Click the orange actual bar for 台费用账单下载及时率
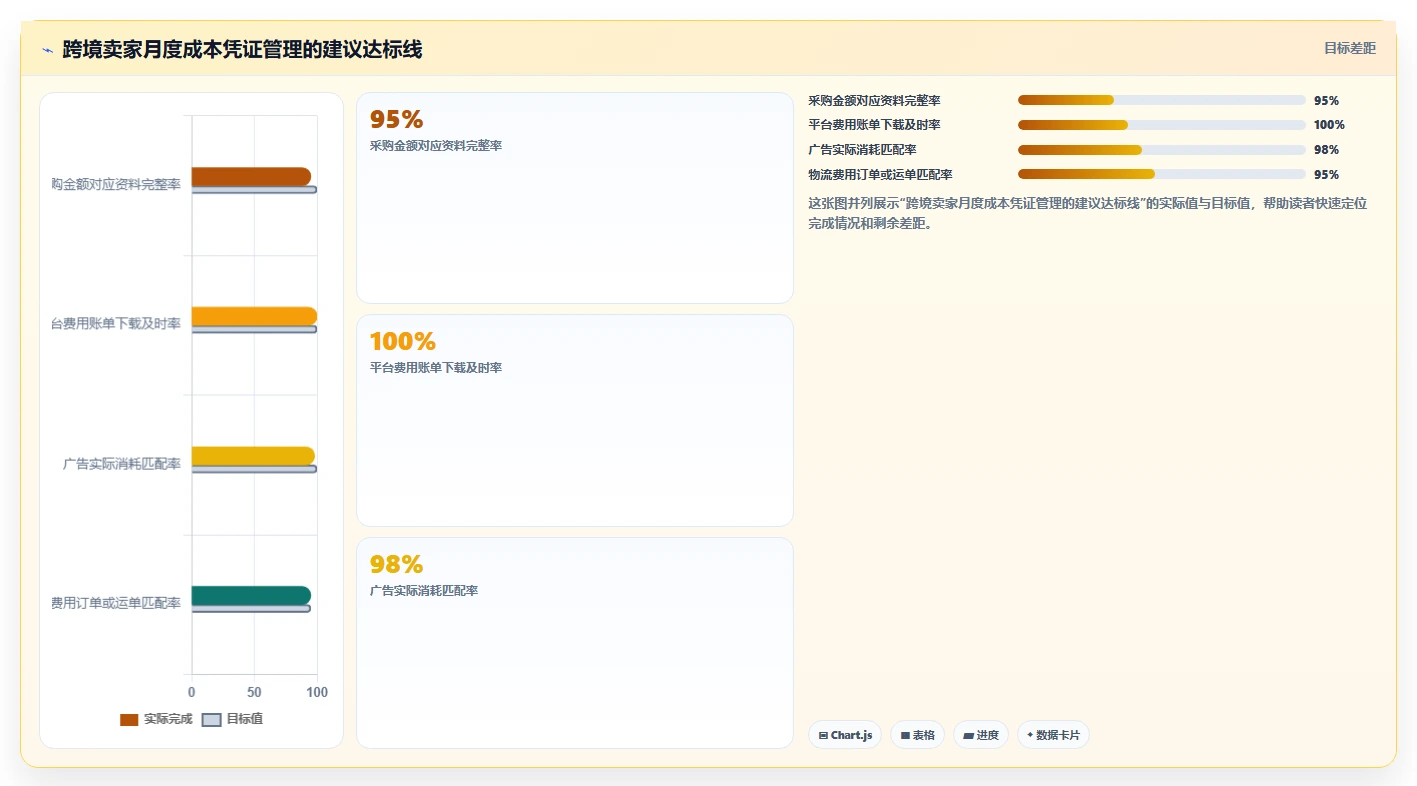This screenshot has height=786, width=1417. (x=254, y=316)
